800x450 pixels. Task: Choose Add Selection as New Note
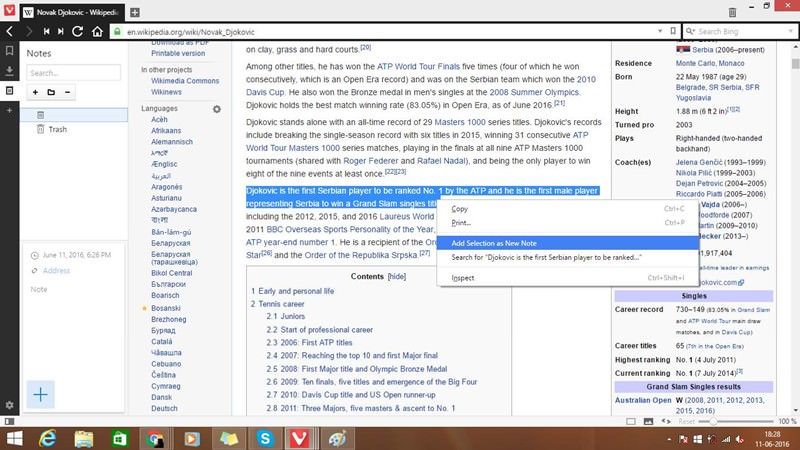coord(568,243)
